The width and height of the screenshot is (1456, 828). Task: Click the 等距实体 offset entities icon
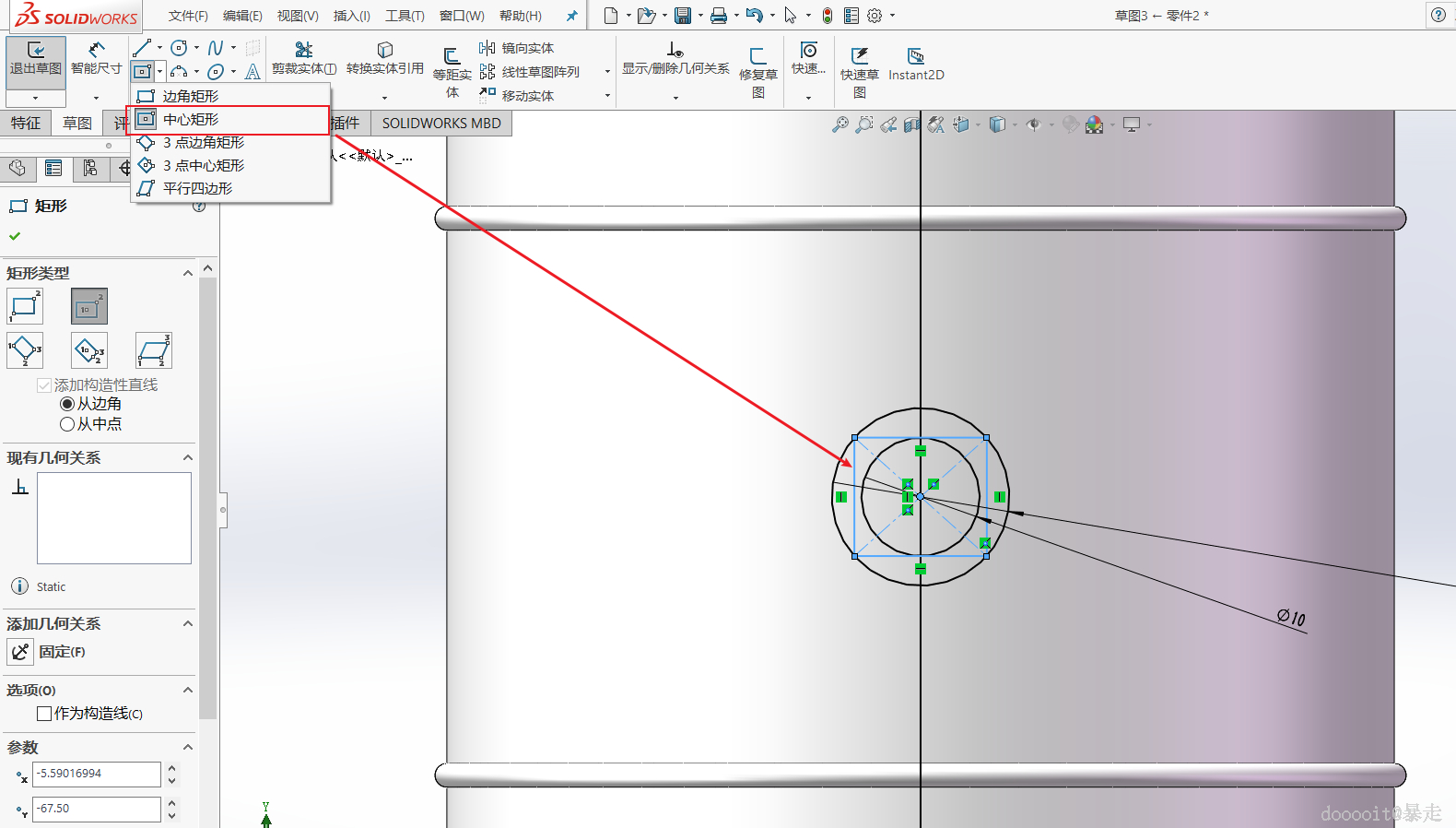coord(452,56)
